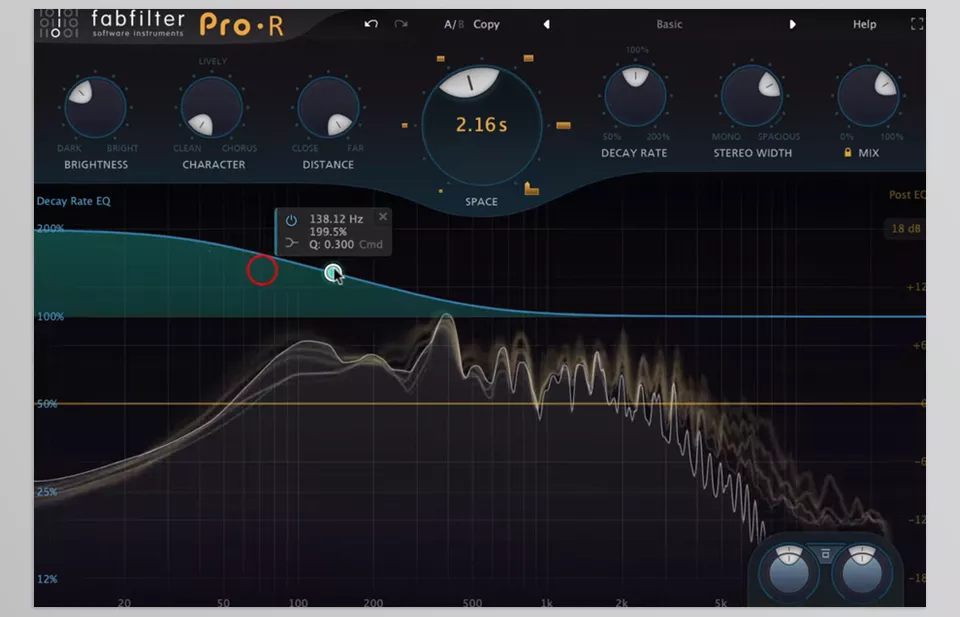Screen dimensions: 960x617
Task: Click the Q: 0.300 value
Action: (x=331, y=244)
